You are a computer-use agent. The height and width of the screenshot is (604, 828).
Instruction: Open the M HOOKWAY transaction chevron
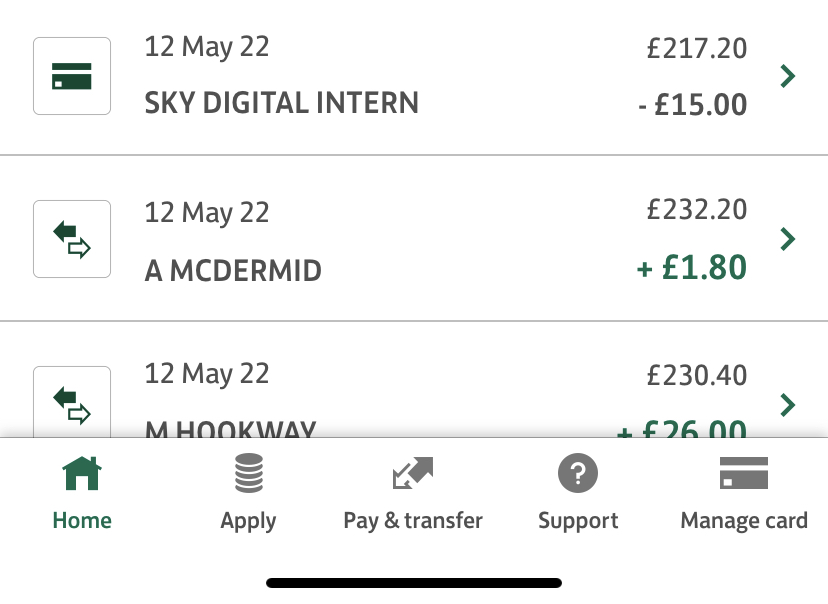(x=787, y=405)
